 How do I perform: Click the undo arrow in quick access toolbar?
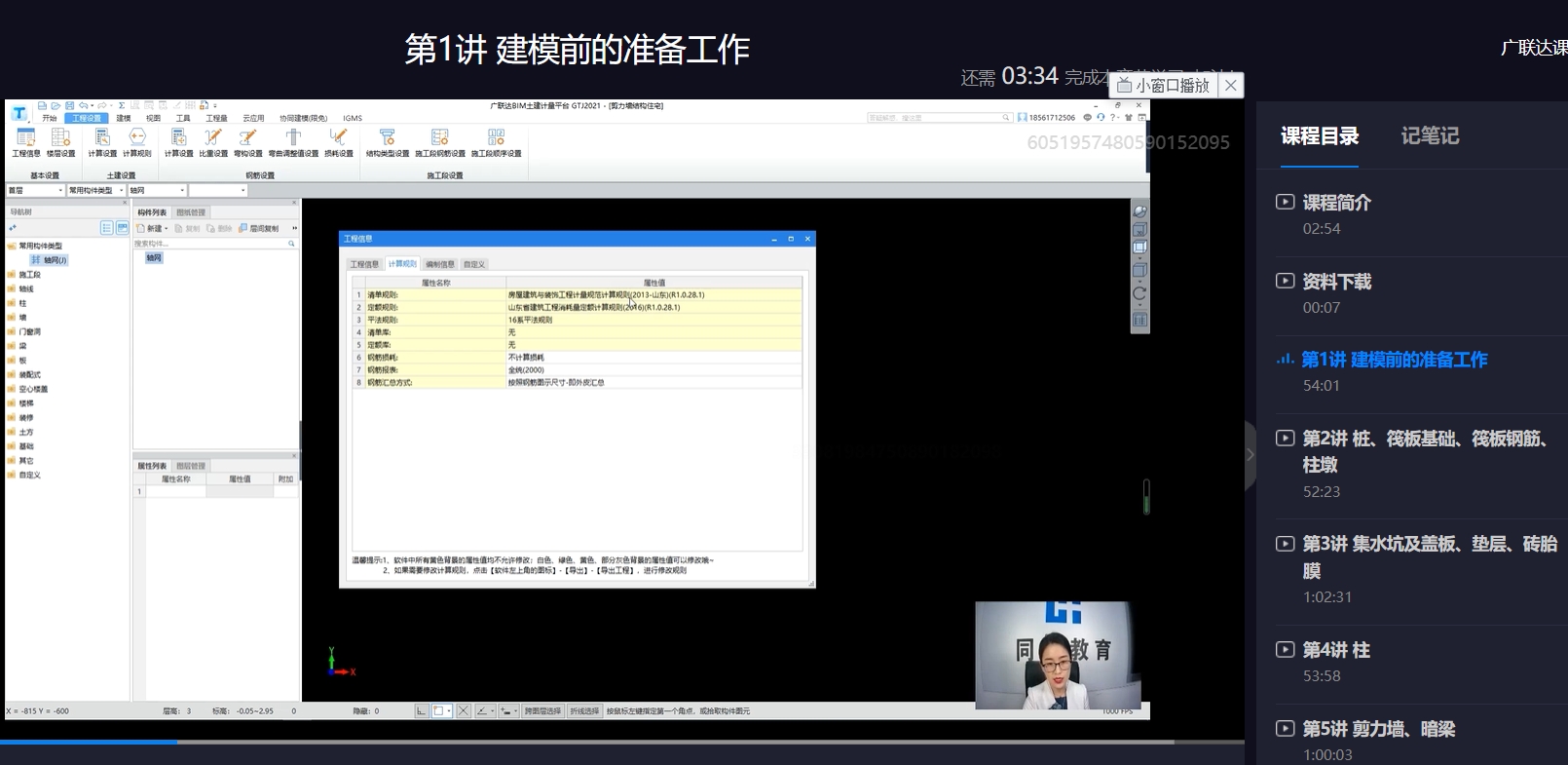point(83,105)
